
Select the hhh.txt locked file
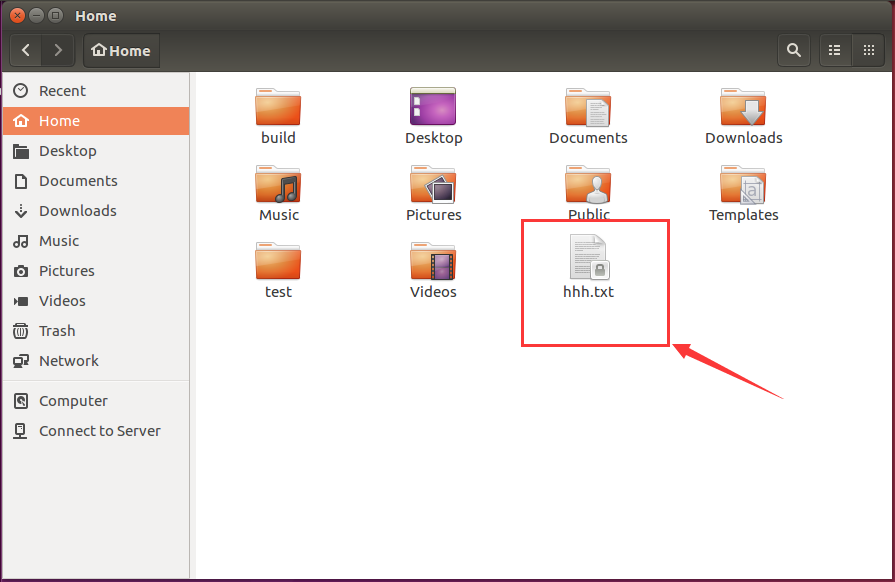coord(588,262)
